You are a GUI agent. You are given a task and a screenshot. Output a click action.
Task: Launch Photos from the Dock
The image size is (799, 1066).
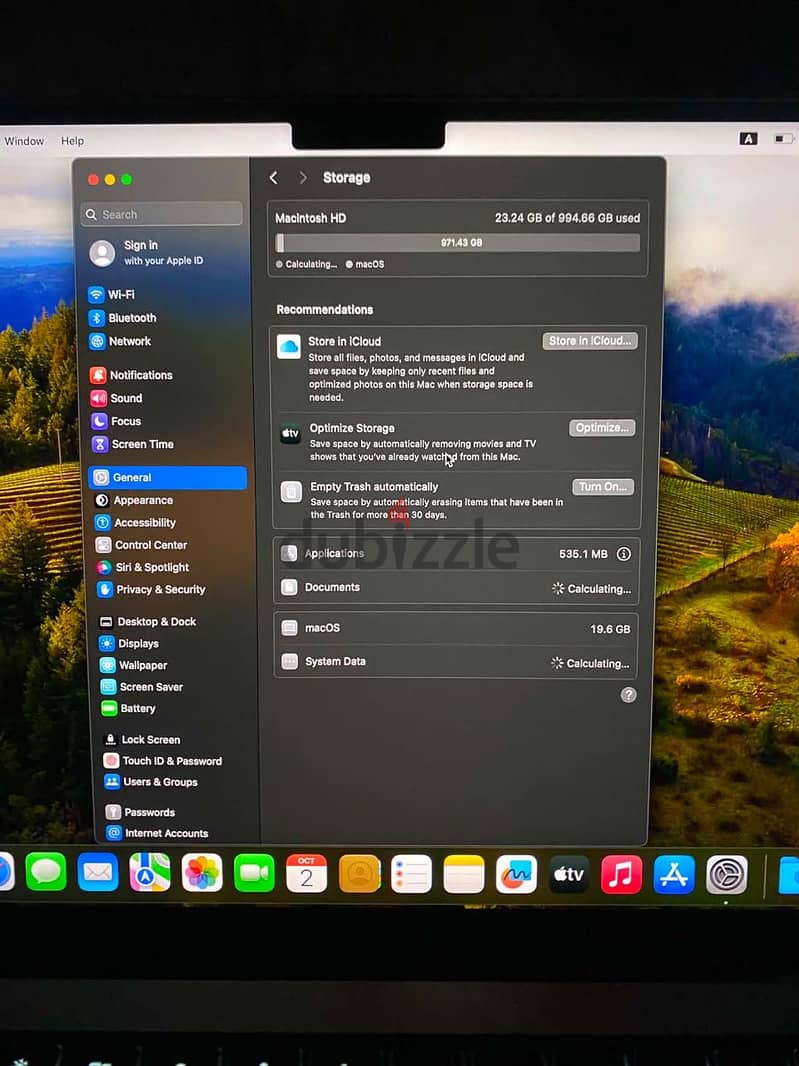point(202,872)
